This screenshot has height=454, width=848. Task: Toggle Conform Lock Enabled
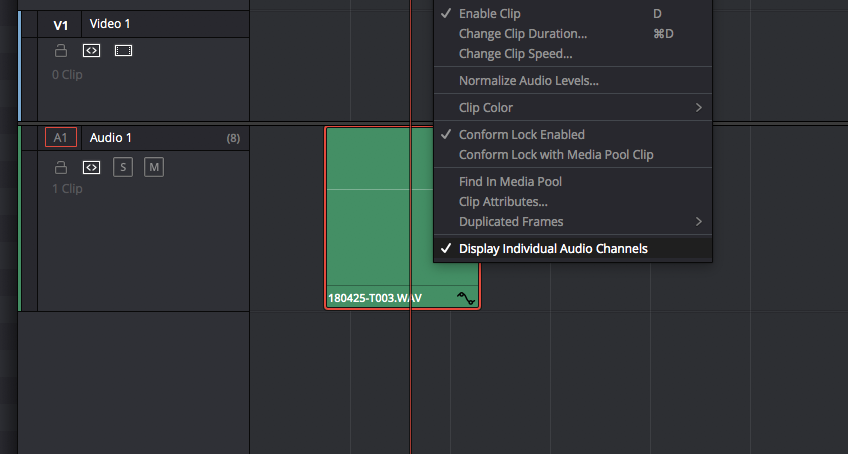click(x=573, y=134)
